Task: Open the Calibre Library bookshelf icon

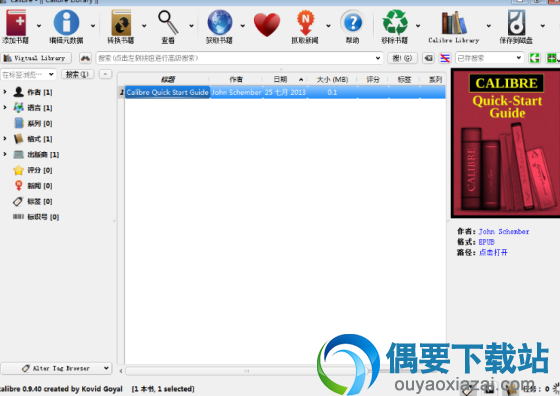Action: point(454,22)
